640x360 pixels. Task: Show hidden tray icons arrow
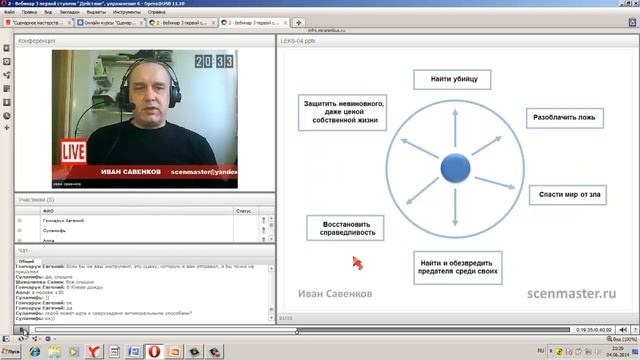pos(551,351)
